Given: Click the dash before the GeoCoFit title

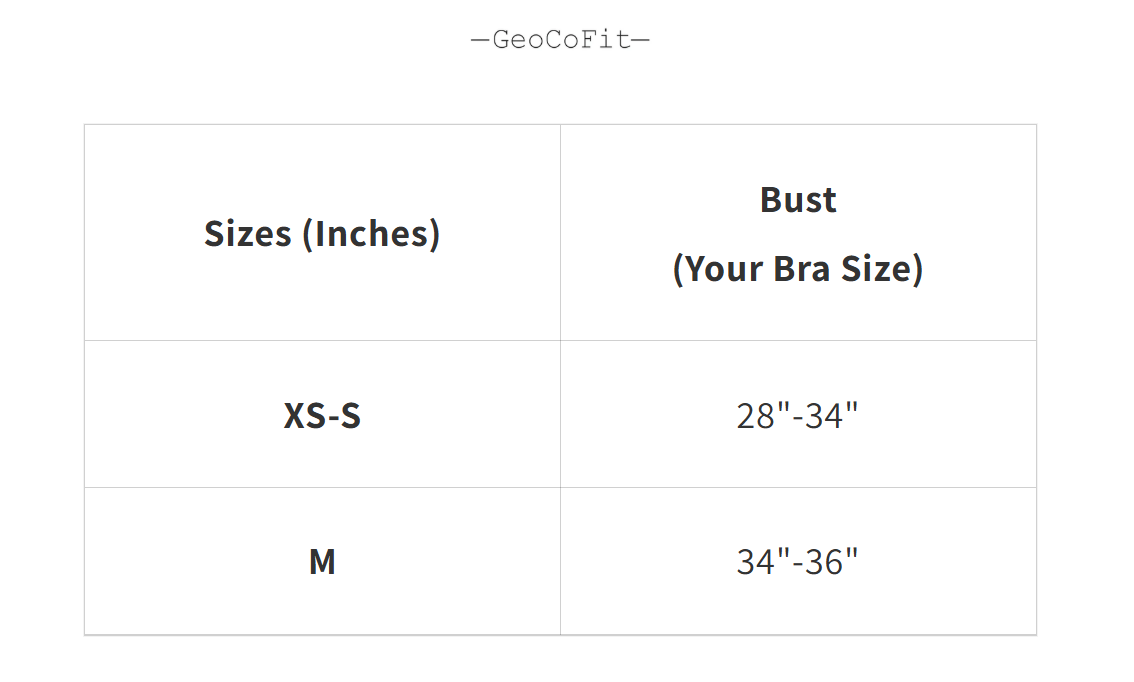Looking at the screenshot, I should (x=481, y=40).
